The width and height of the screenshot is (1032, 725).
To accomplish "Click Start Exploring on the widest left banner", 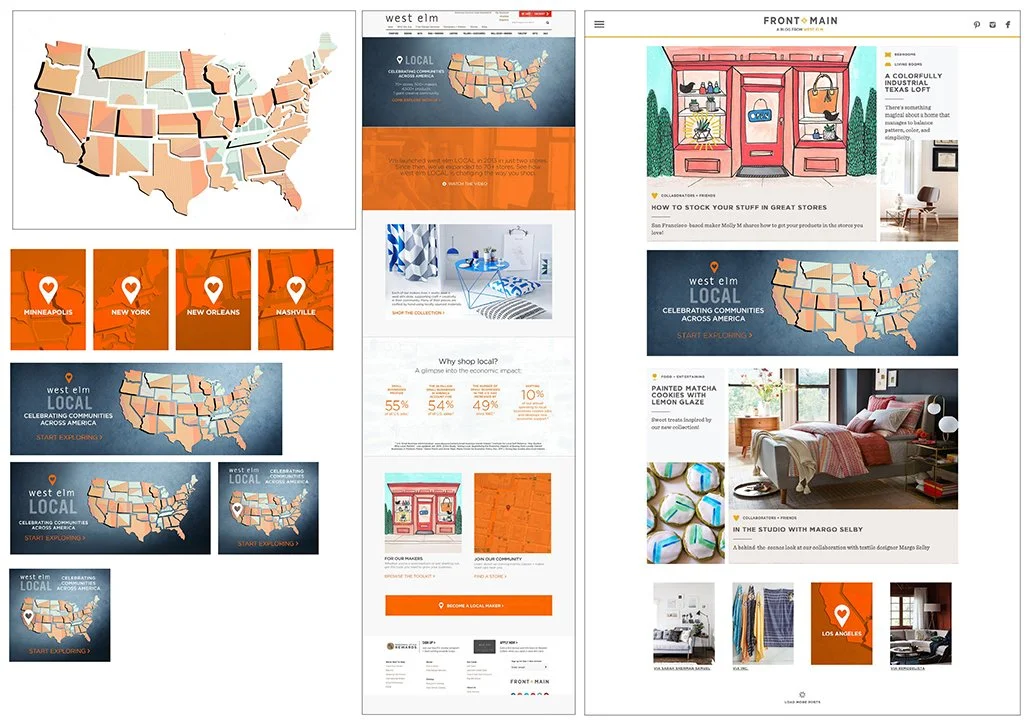I will (x=68, y=438).
